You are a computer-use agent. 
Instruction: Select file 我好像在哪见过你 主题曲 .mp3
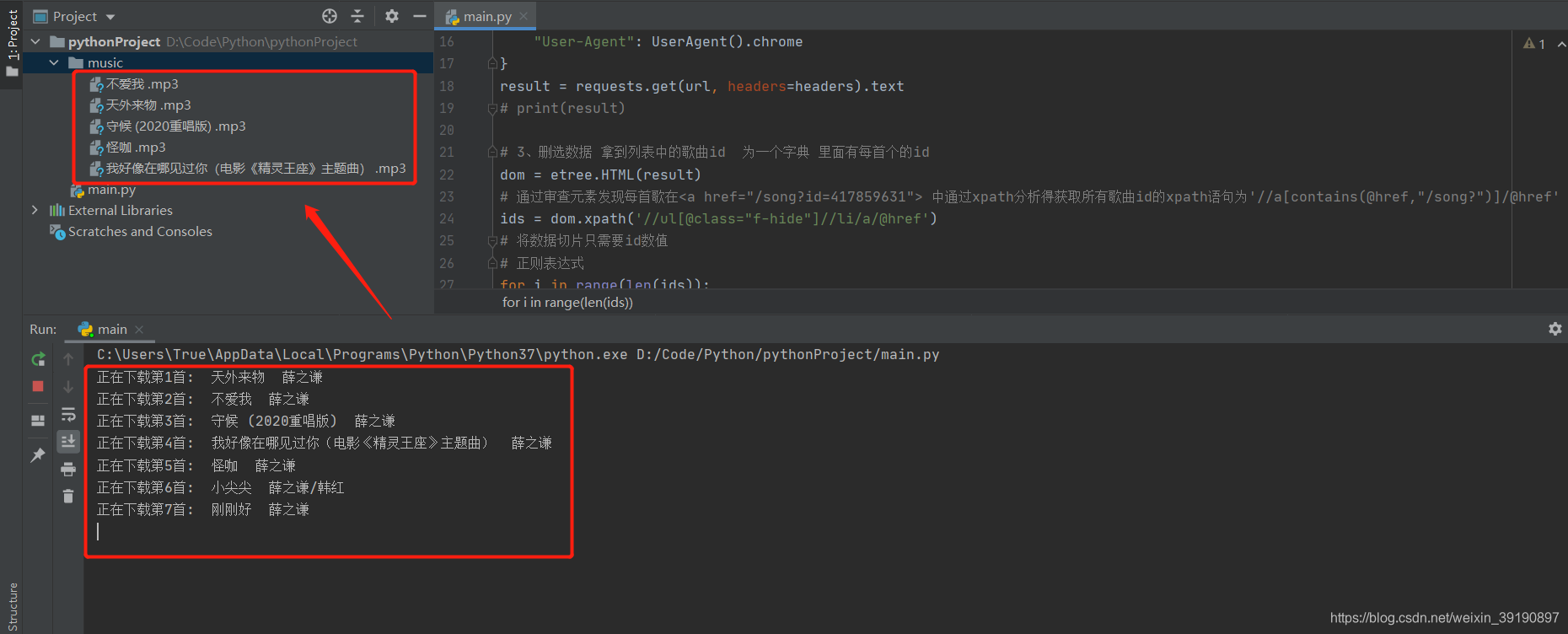(x=248, y=168)
